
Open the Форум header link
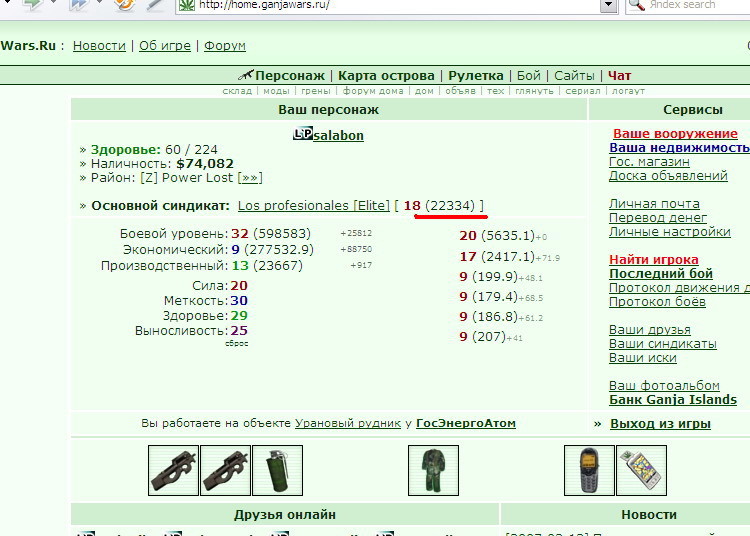(225, 46)
